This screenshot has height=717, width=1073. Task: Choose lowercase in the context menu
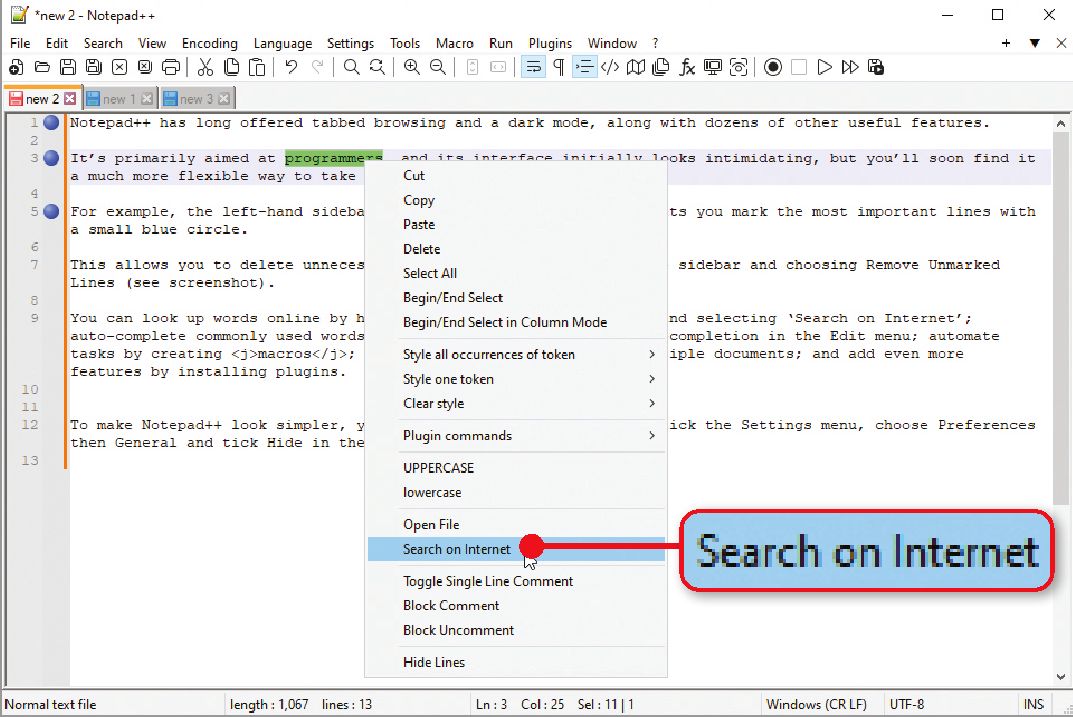[516, 493]
